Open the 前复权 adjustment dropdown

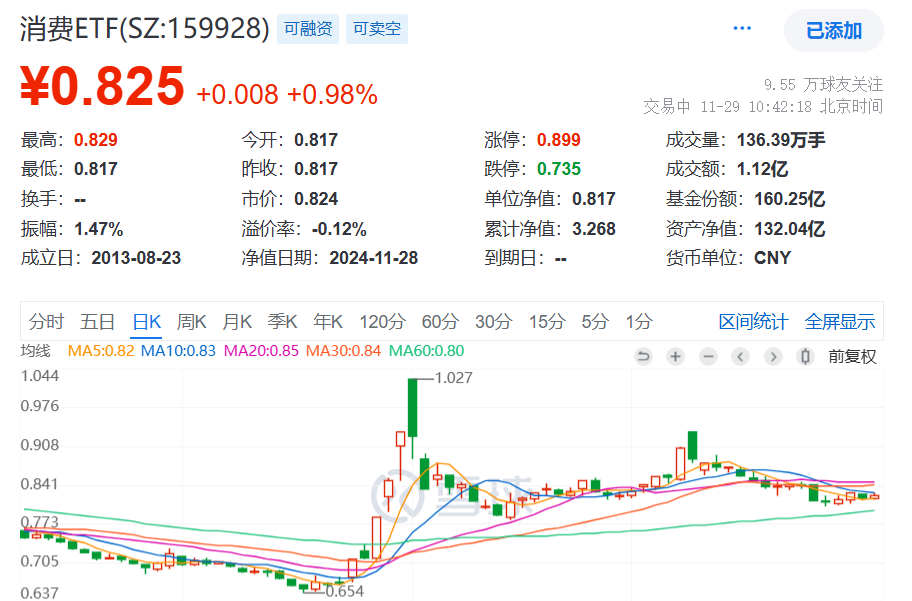(x=852, y=356)
